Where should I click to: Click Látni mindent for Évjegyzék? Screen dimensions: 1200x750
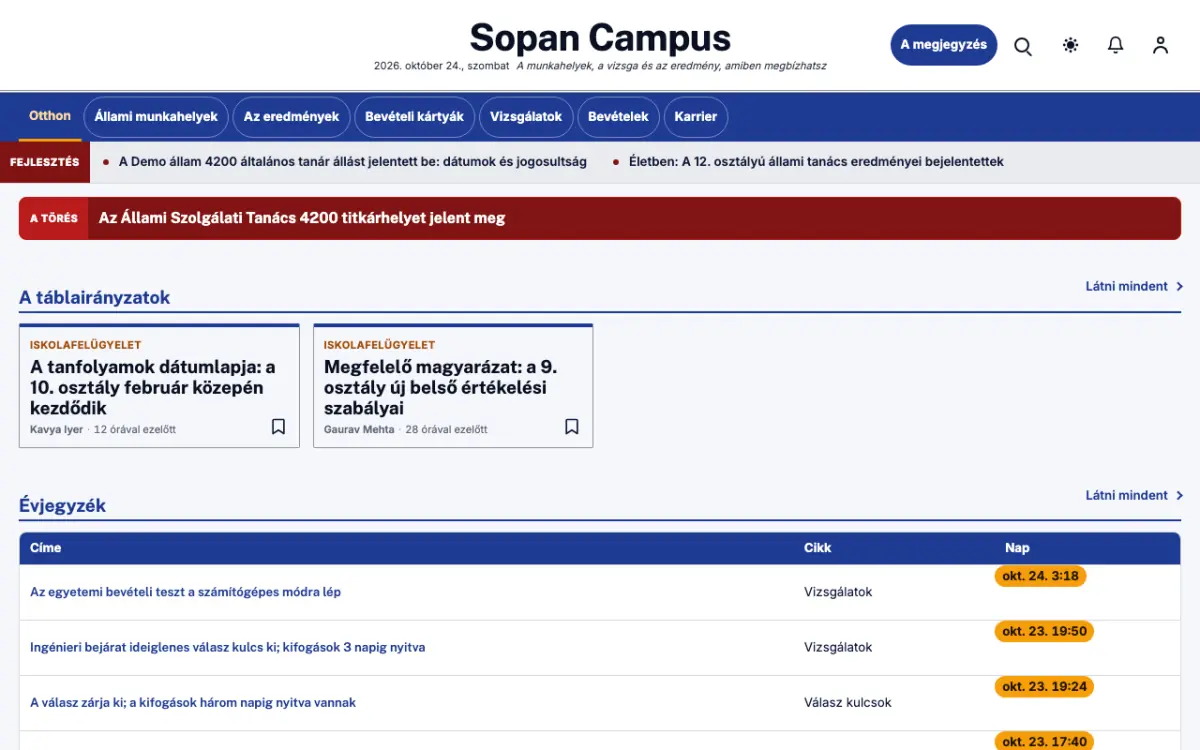(x=1134, y=495)
